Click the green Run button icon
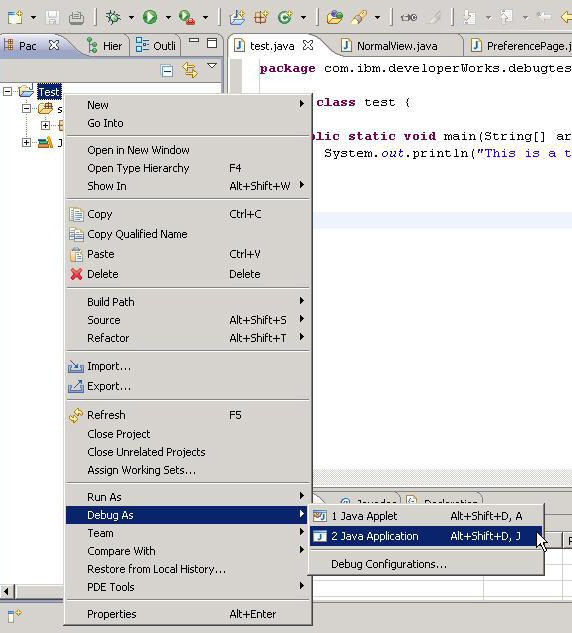 click(x=150, y=17)
